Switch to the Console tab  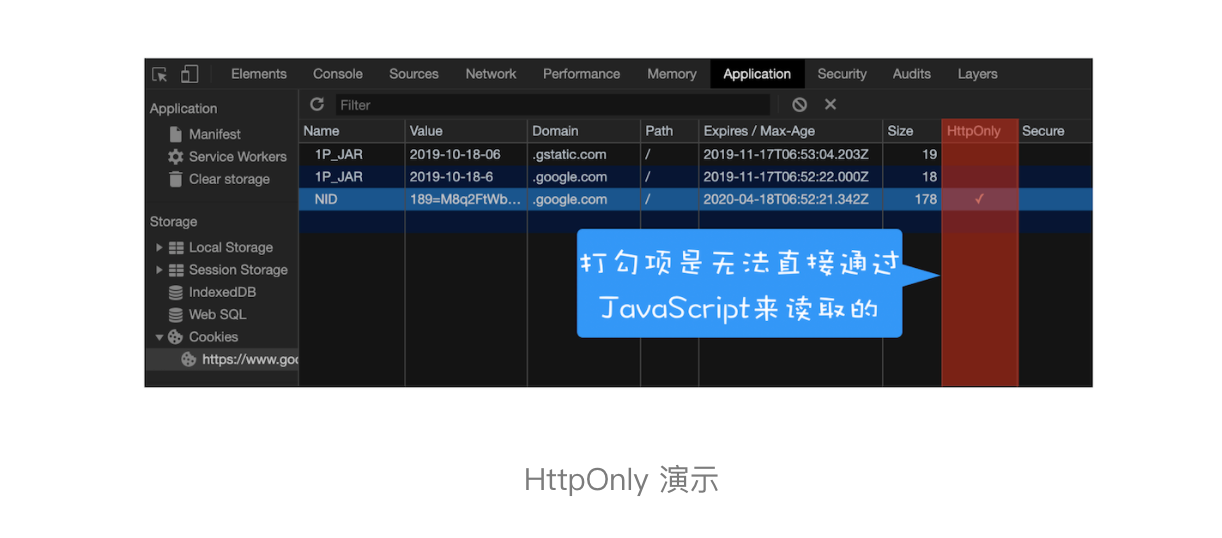tap(338, 74)
